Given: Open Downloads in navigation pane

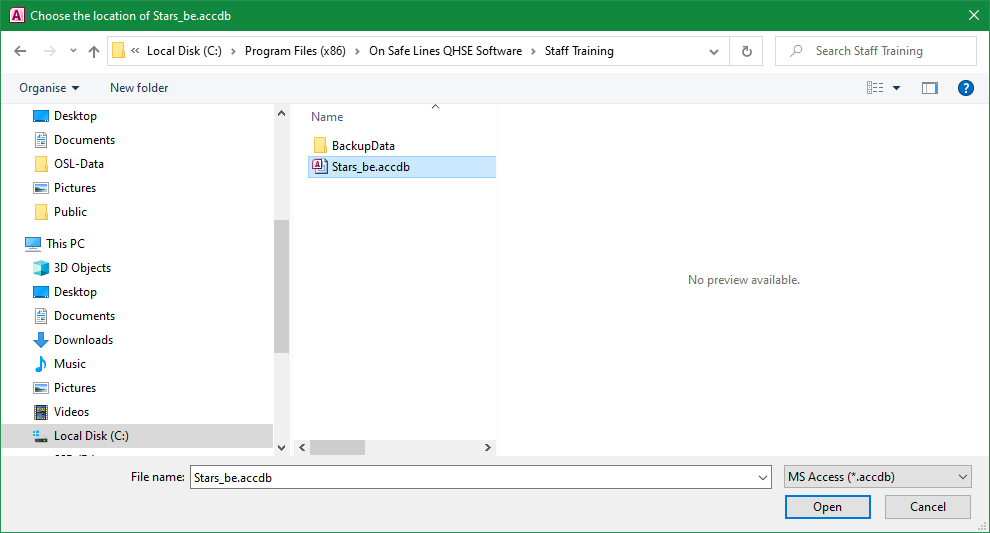Looking at the screenshot, I should pyautogui.click(x=83, y=340).
